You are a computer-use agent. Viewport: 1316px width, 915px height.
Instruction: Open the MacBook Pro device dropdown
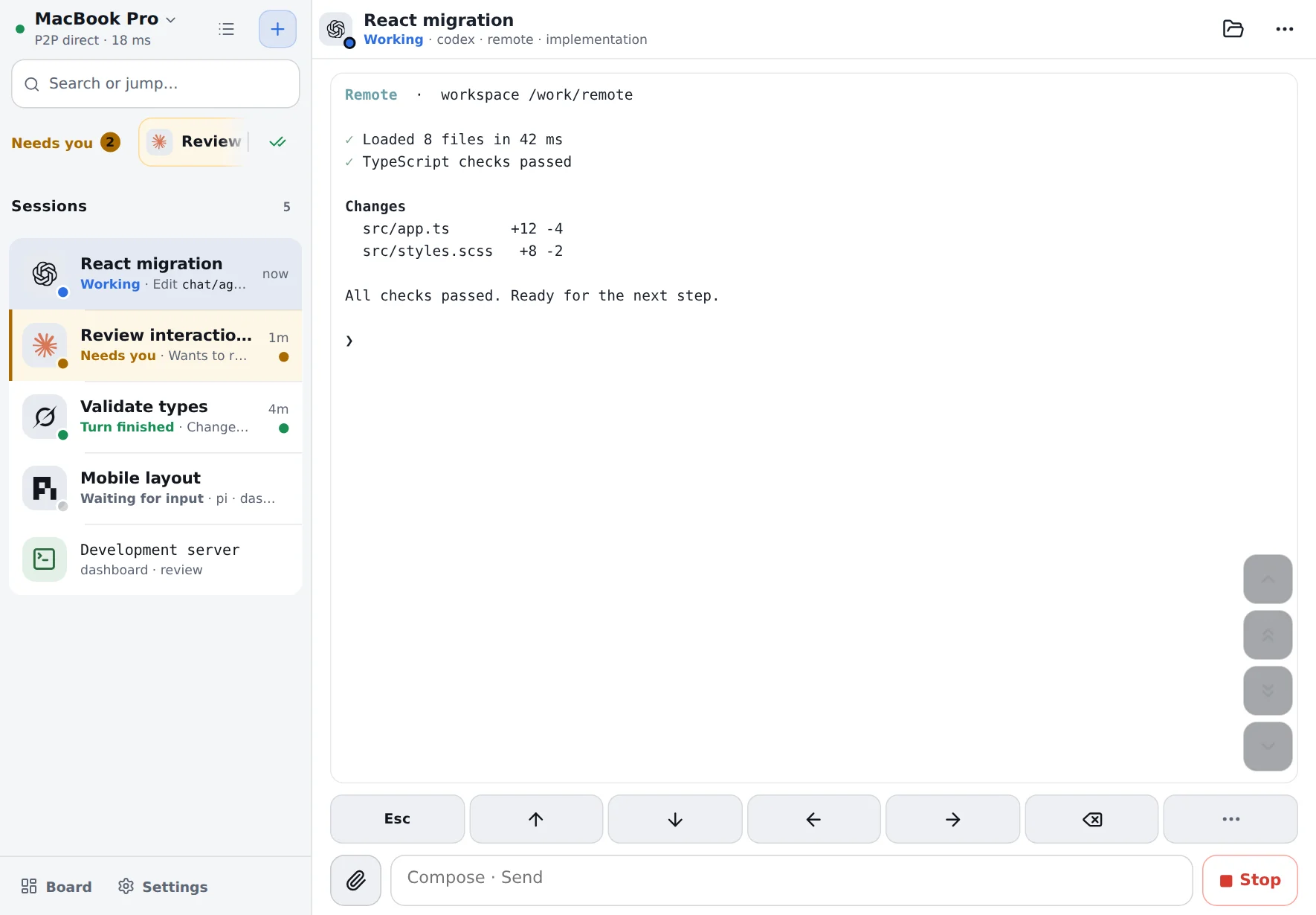coord(105,19)
